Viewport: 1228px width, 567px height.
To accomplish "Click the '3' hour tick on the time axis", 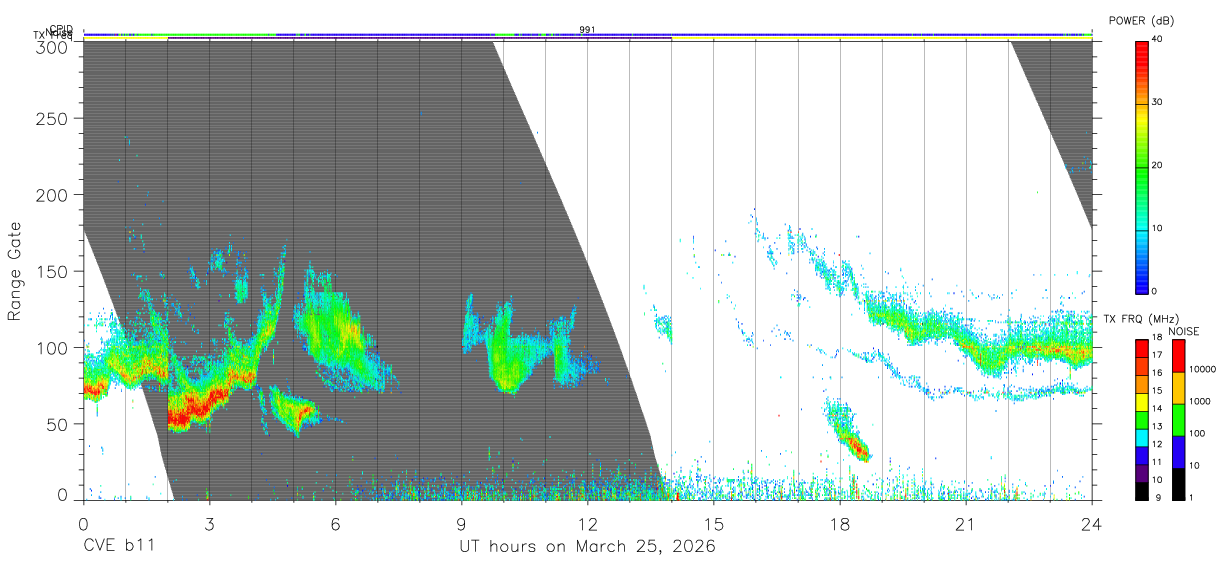I will [209, 524].
